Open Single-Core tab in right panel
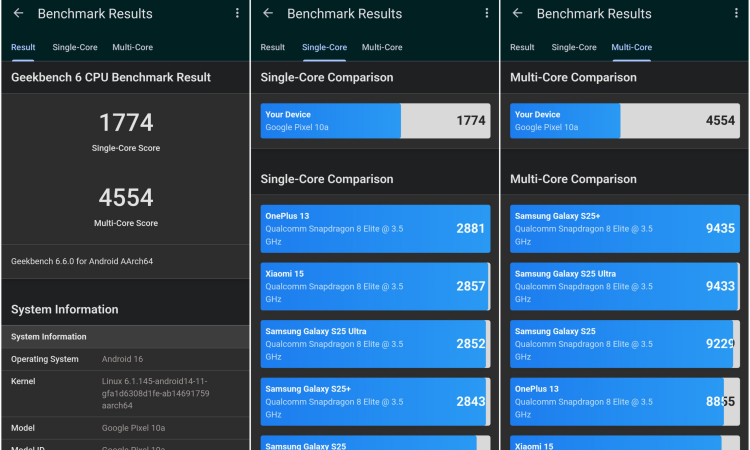 [574, 47]
